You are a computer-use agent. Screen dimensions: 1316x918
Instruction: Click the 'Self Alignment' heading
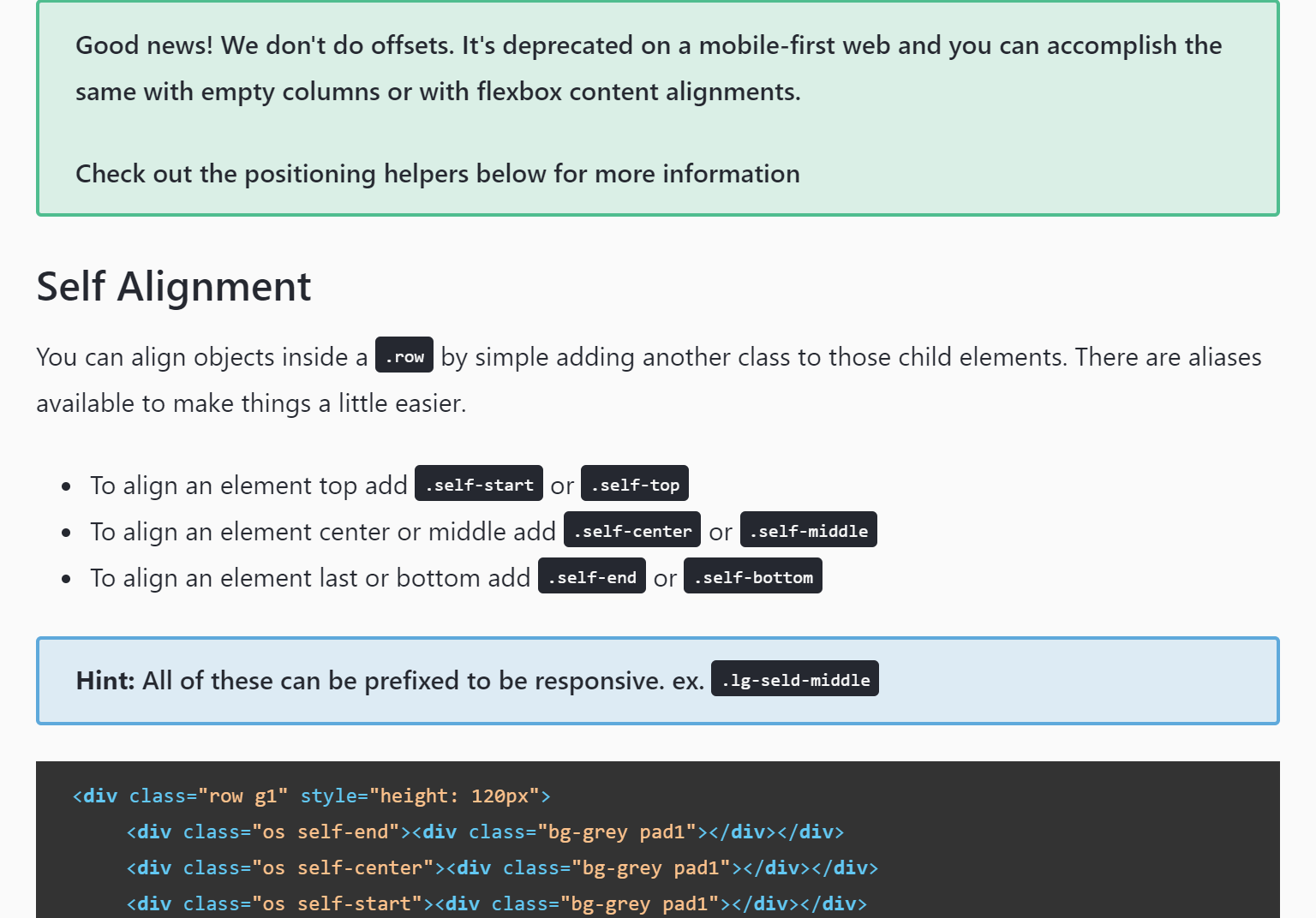(x=174, y=286)
